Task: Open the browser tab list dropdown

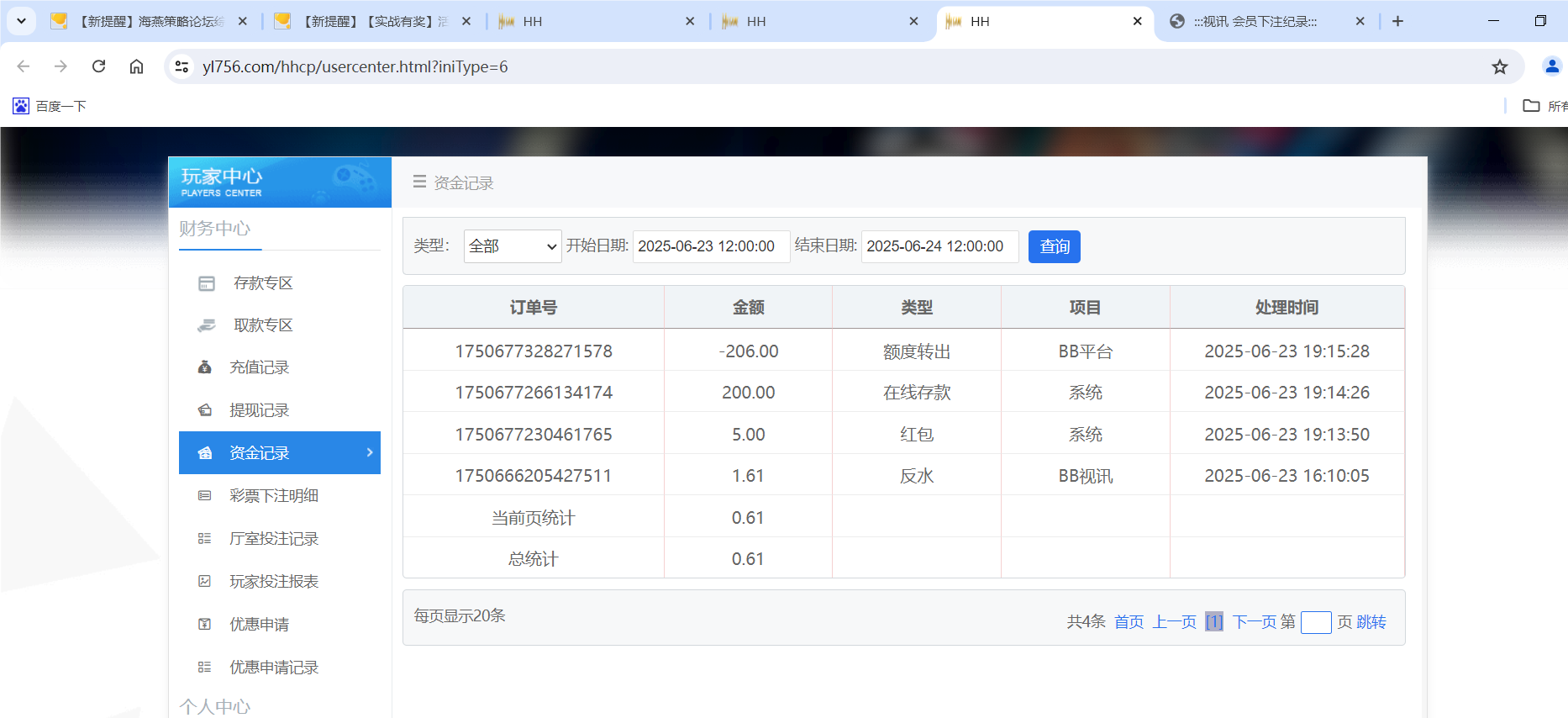Action: click(x=22, y=21)
